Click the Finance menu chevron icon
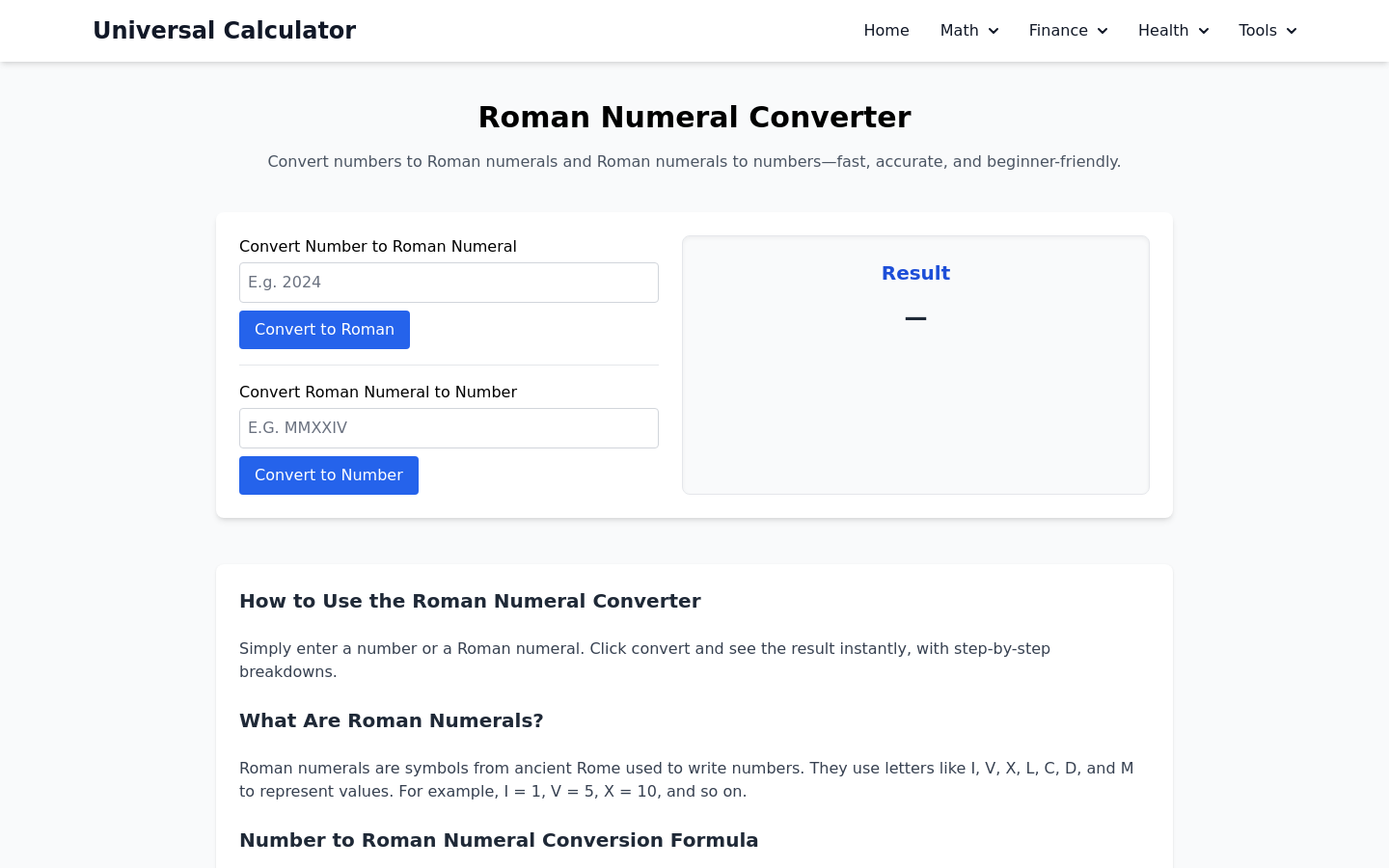The width and height of the screenshot is (1389, 868). [1102, 31]
